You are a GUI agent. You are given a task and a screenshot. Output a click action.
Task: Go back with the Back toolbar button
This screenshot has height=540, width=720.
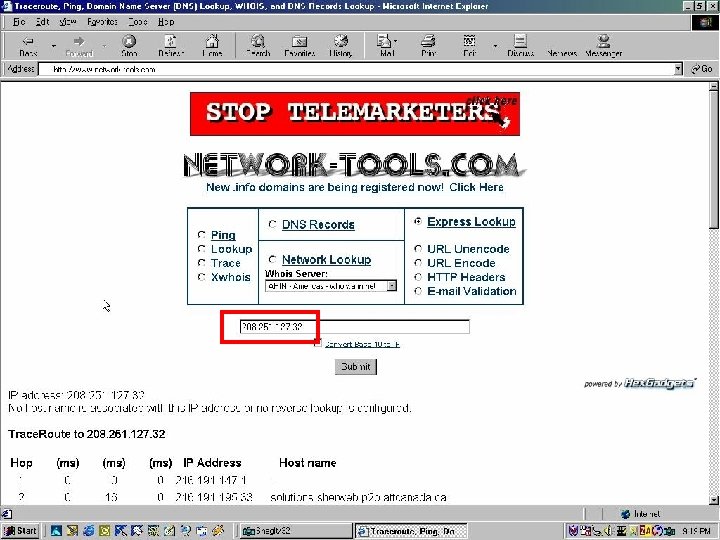point(28,46)
